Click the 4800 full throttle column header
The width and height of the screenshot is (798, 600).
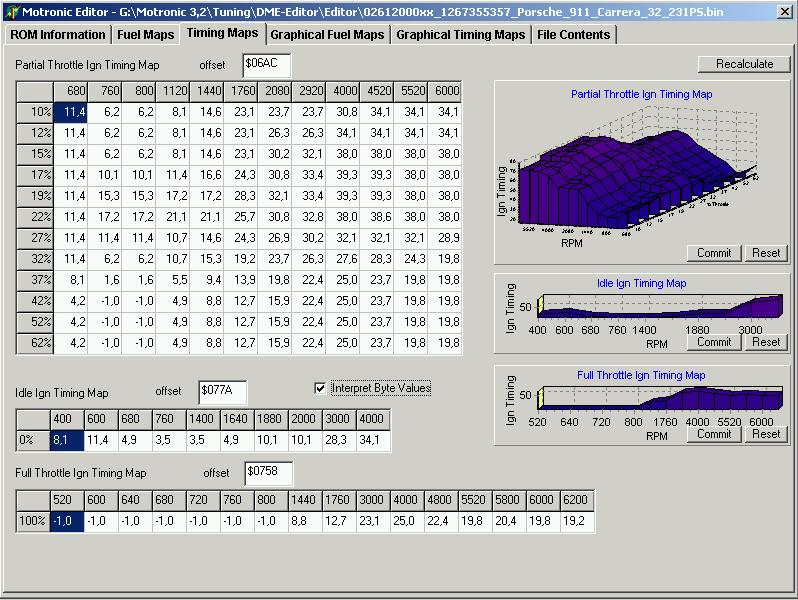[x=442, y=500]
